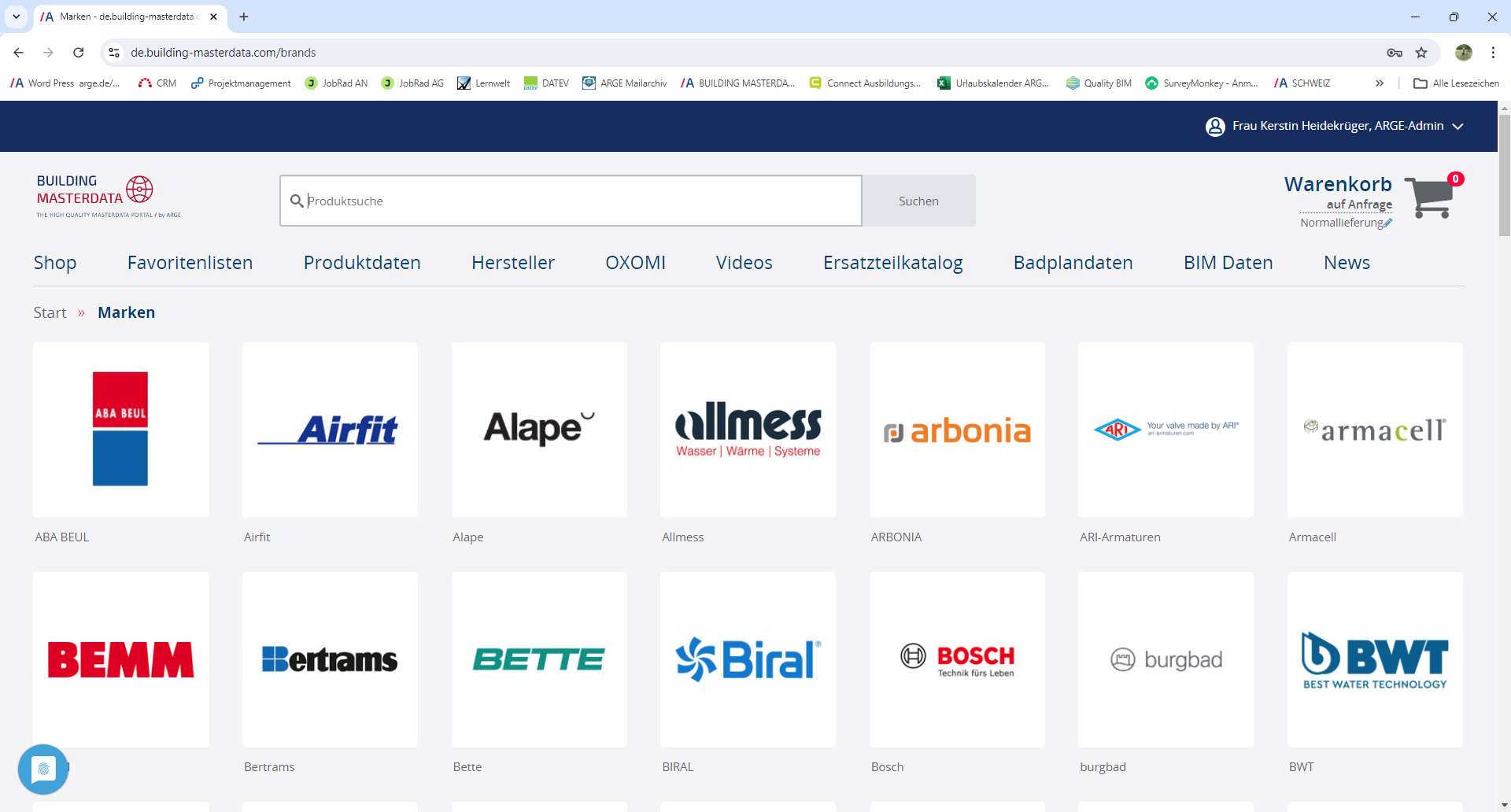Open the BEMM brand logo tile
Image resolution: width=1511 pixels, height=812 pixels.
(121, 659)
